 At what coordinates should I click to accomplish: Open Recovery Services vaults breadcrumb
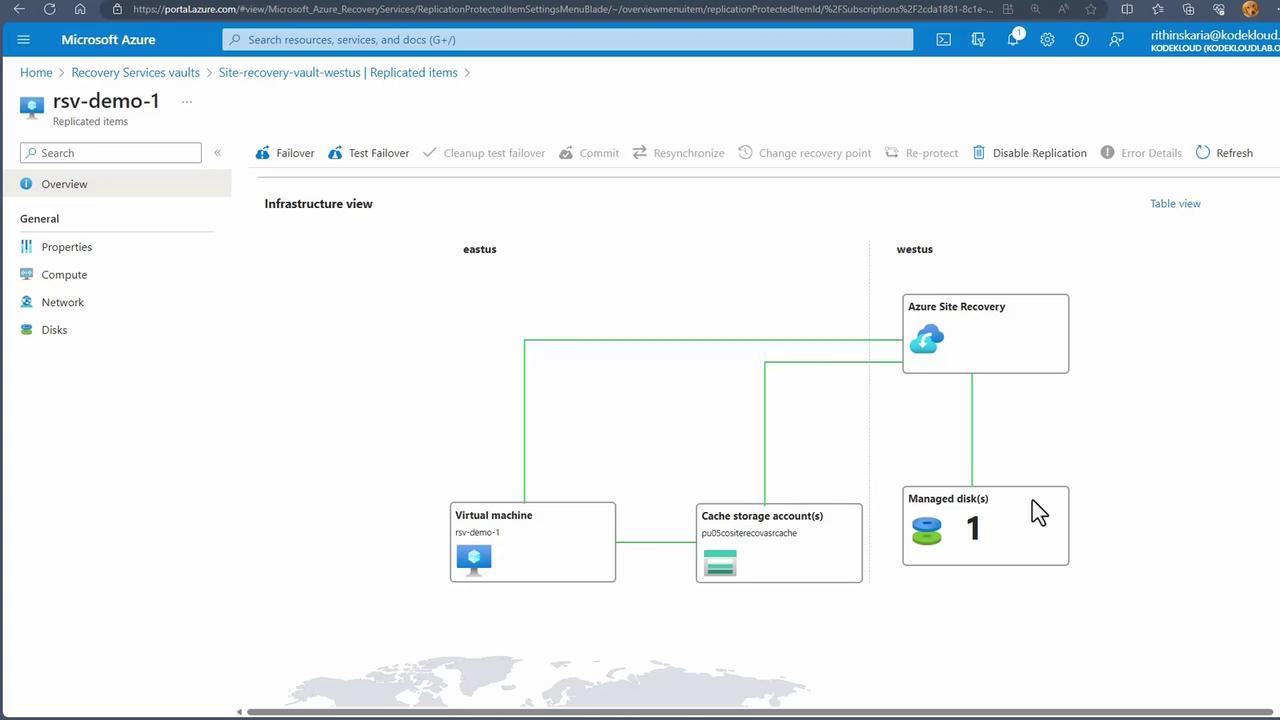(x=136, y=73)
